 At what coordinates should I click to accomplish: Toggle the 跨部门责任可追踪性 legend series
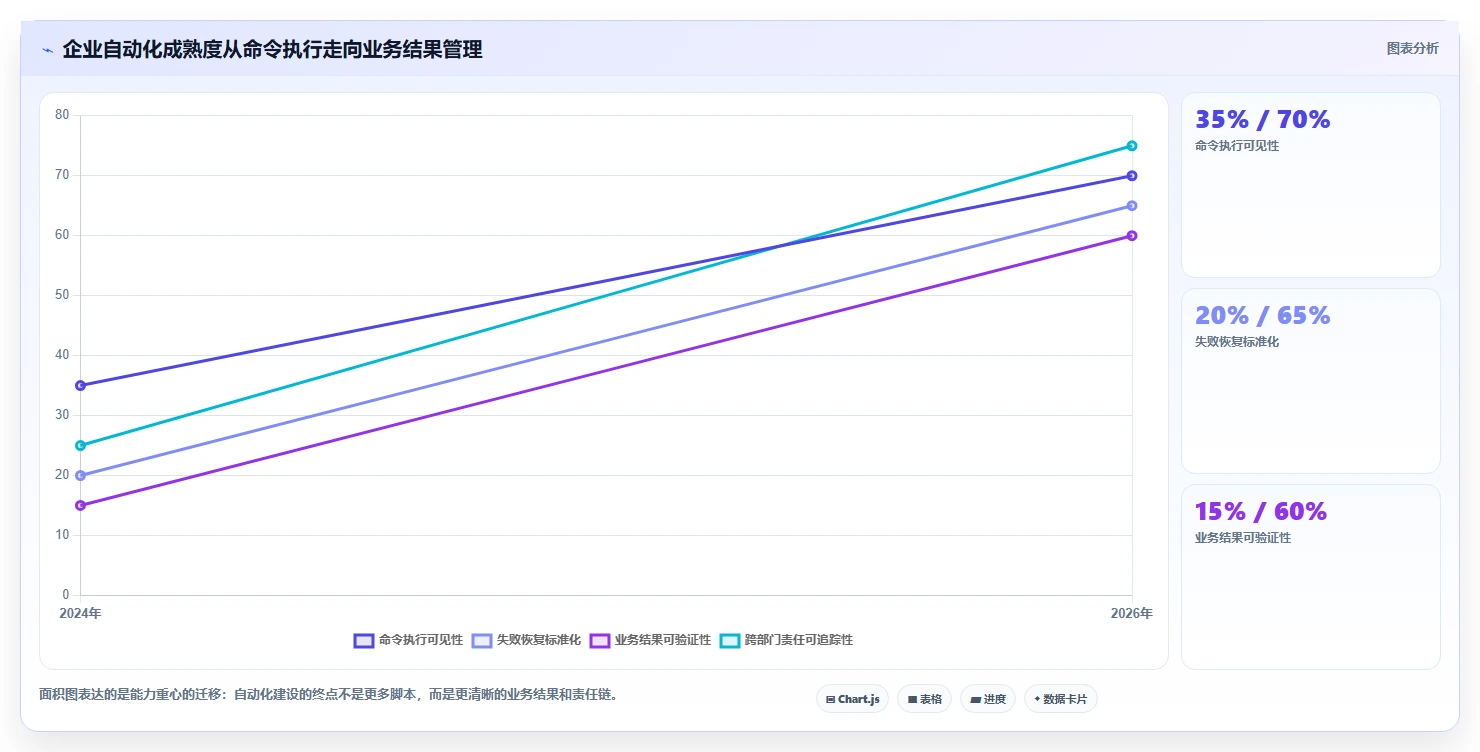pos(786,640)
